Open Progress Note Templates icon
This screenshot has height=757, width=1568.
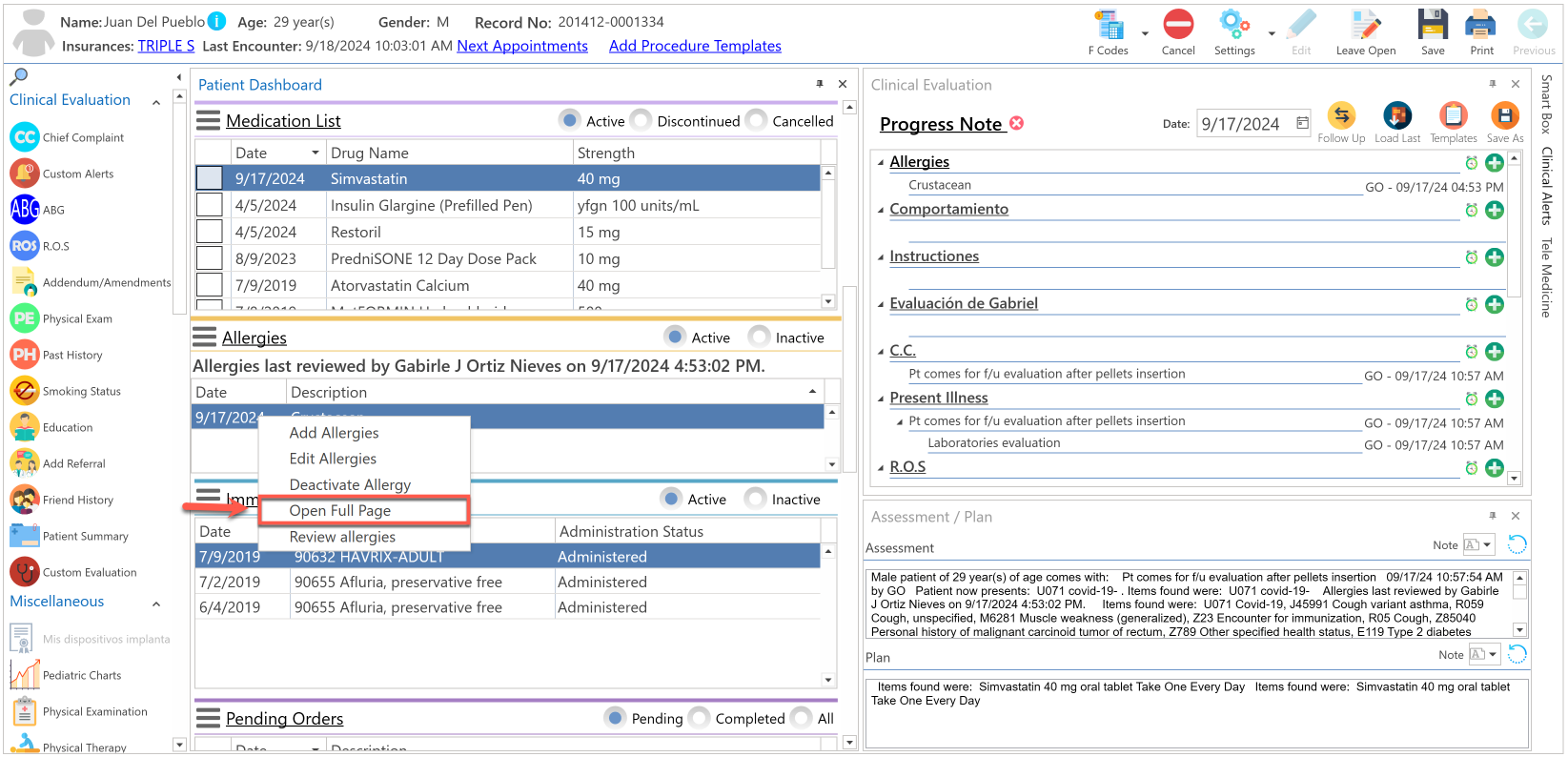point(1454,116)
